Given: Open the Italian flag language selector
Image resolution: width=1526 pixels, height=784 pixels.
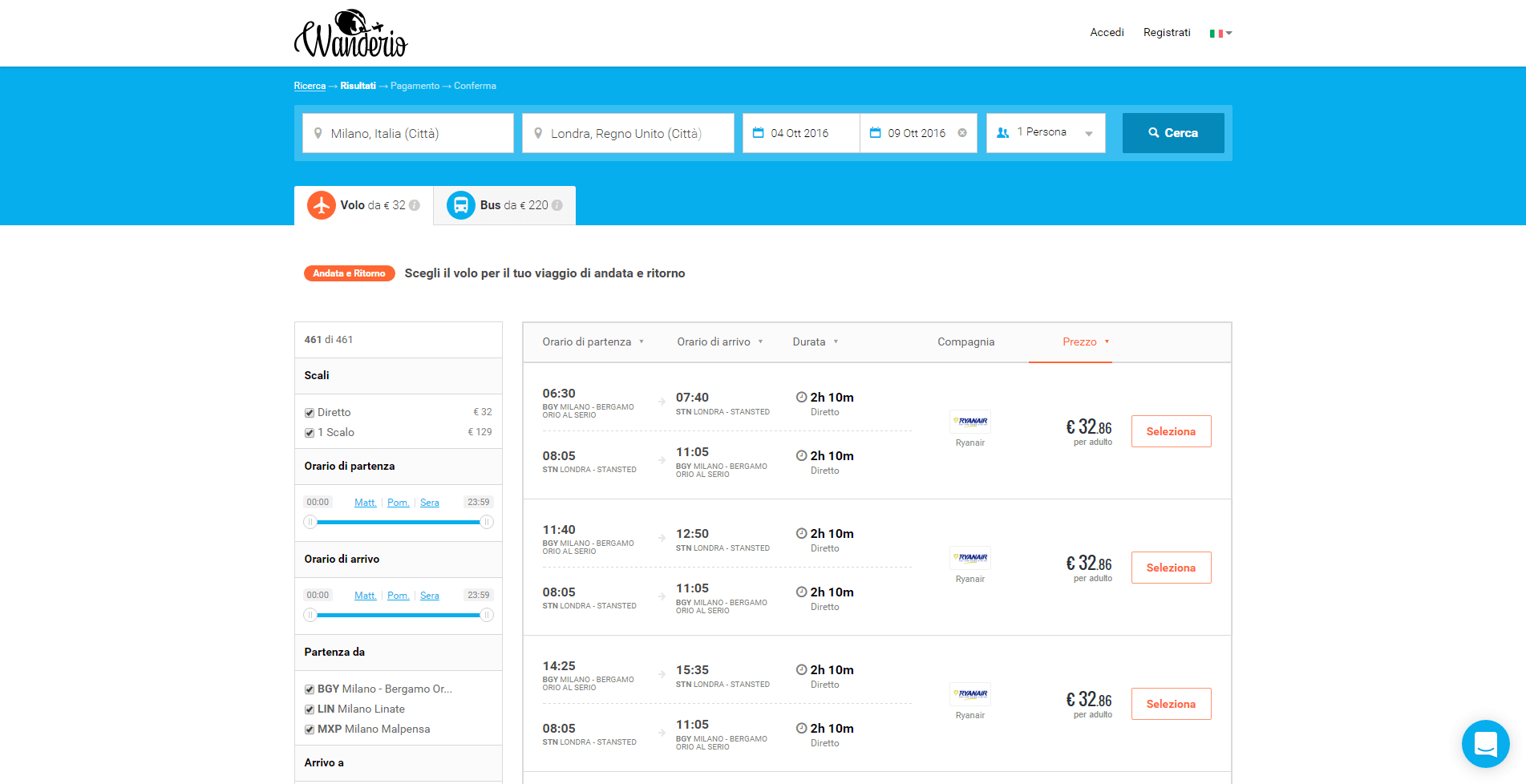Looking at the screenshot, I should 1220,34.
